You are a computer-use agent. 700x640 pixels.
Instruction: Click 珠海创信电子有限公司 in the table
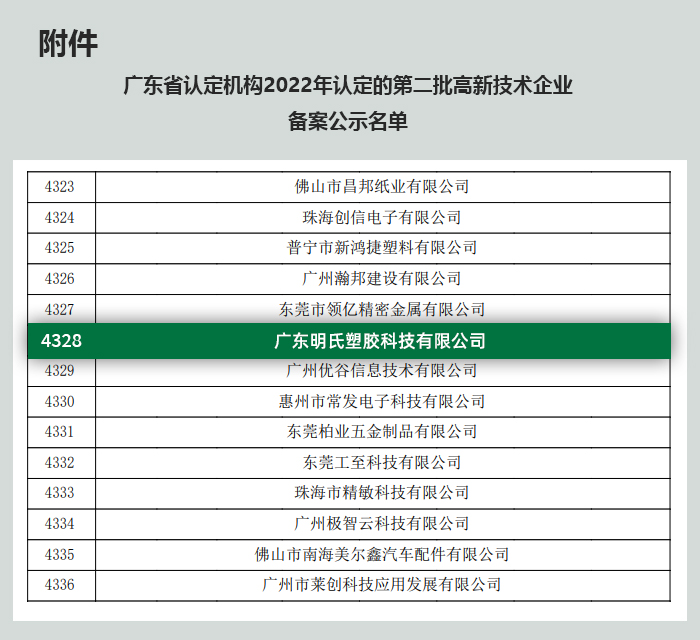pyautogui.click(x=381, y=217)
